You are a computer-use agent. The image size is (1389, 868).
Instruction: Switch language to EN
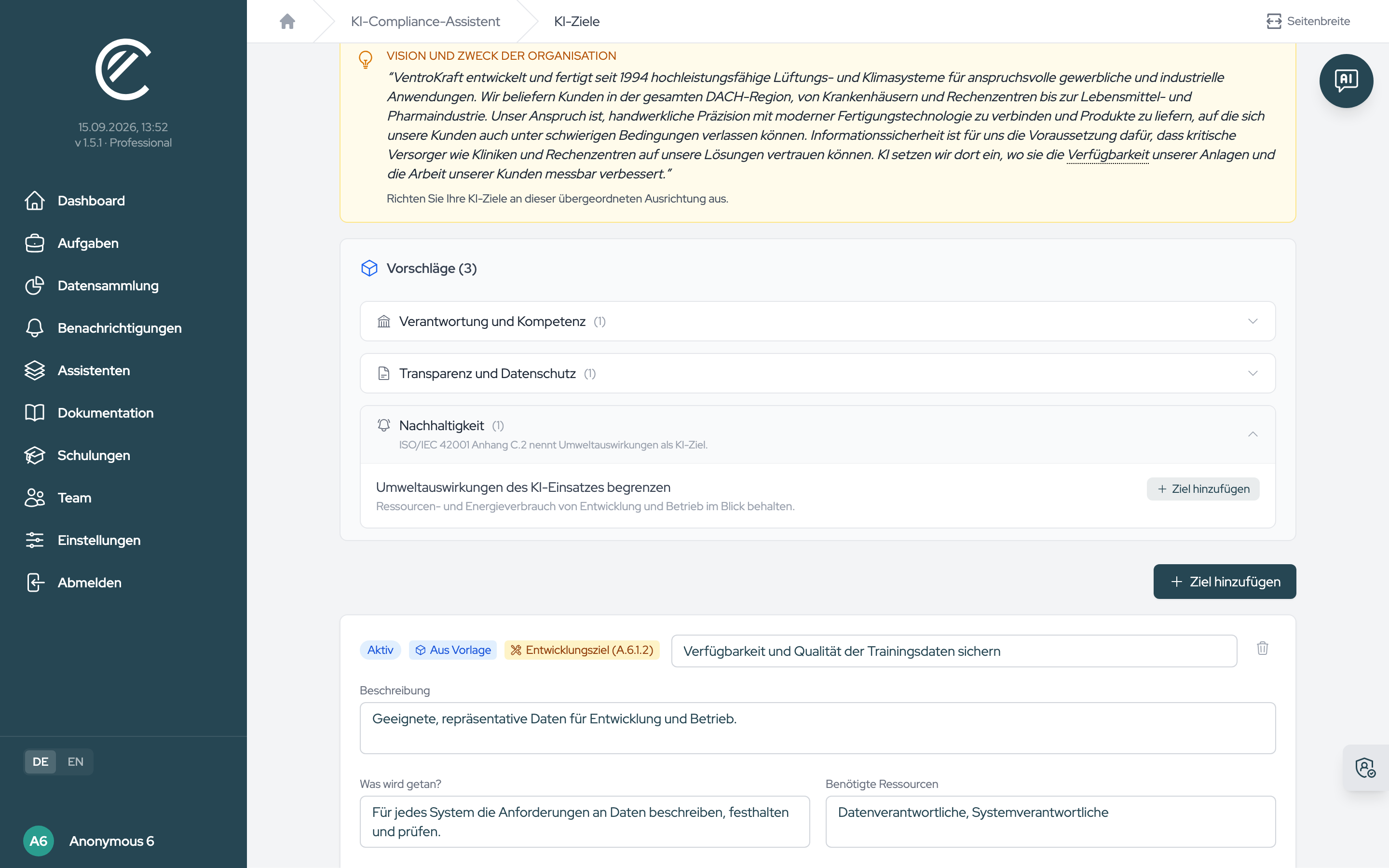[75, 762]
